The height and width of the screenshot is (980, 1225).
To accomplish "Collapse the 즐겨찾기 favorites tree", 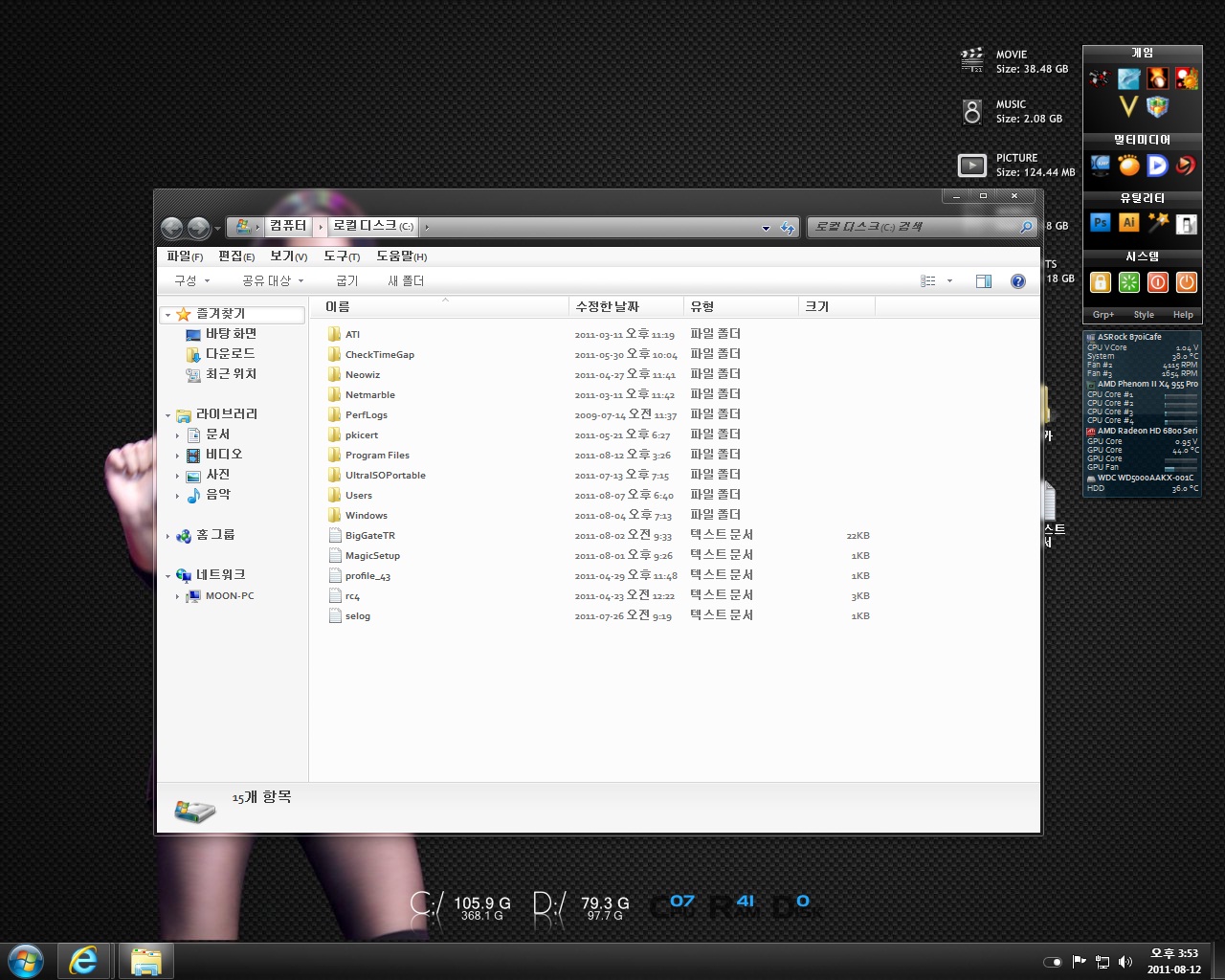I will pos(168,315).
